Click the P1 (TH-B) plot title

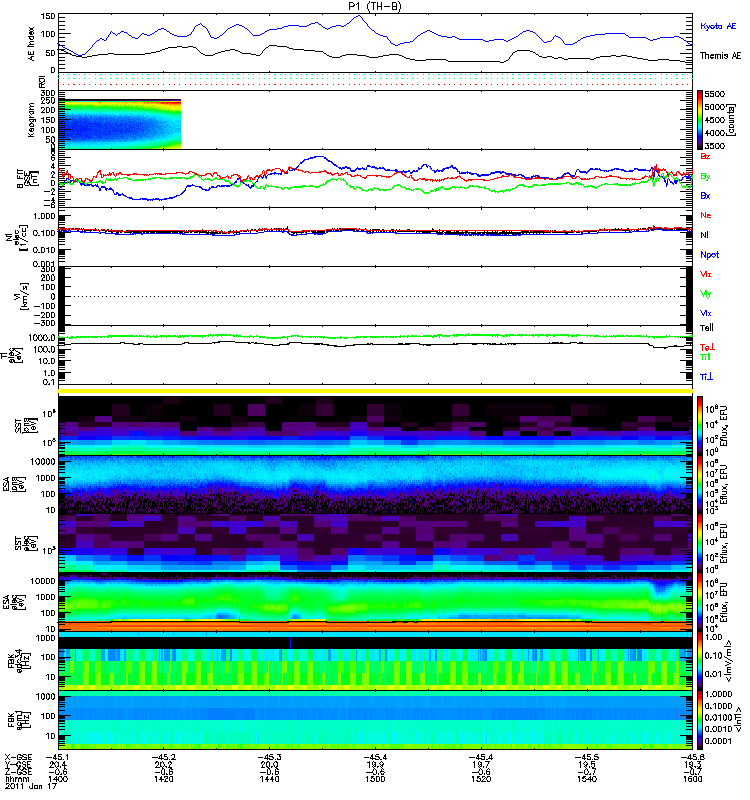tap(375, 6)
